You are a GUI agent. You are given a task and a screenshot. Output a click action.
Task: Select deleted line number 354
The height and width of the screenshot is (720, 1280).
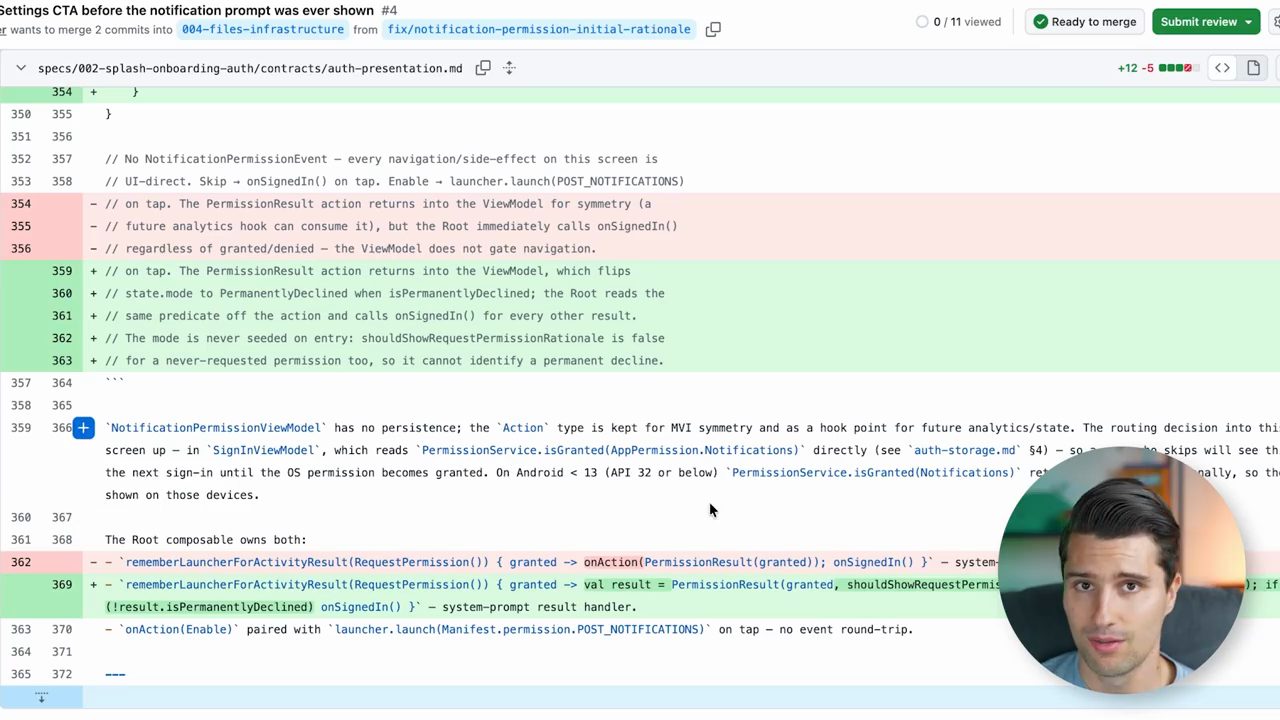click(x=21, y=204)
